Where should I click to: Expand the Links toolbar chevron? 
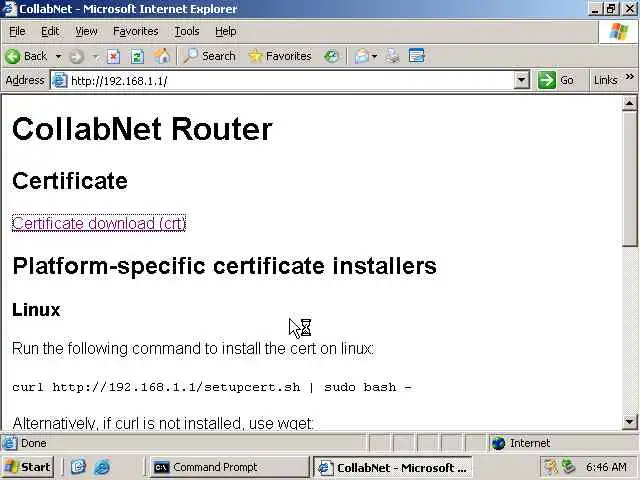[629, 76]
